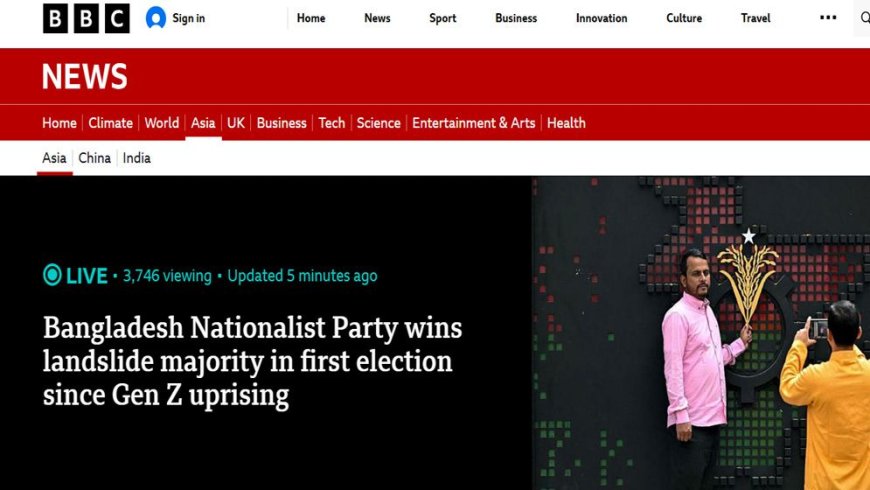870x490 pixels.
Task: Open Travel in the top navigation
Action: tap(756, 18)
